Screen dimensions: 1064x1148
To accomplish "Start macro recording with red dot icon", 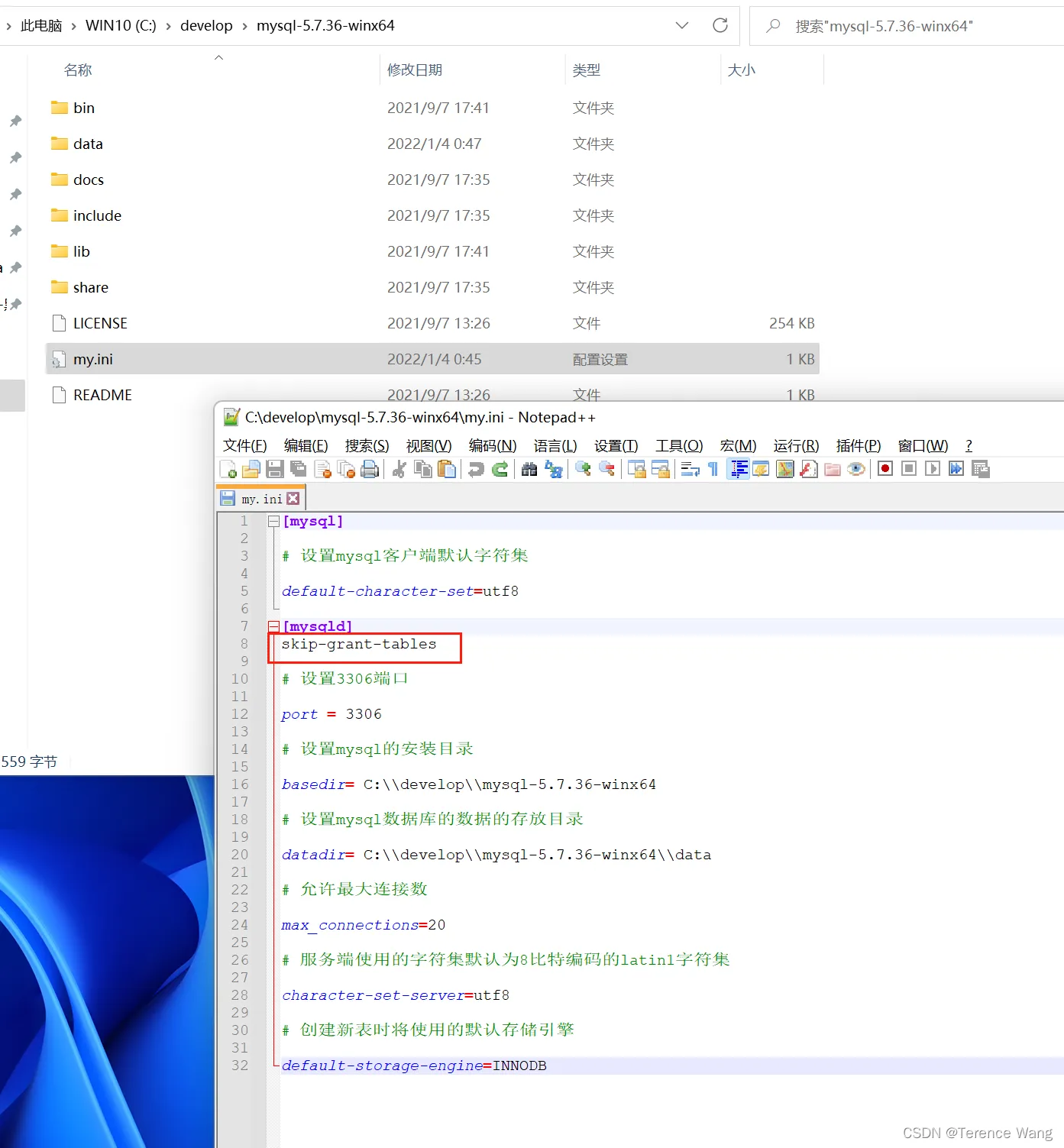I will pyautogui.click(x=885, y=469).
